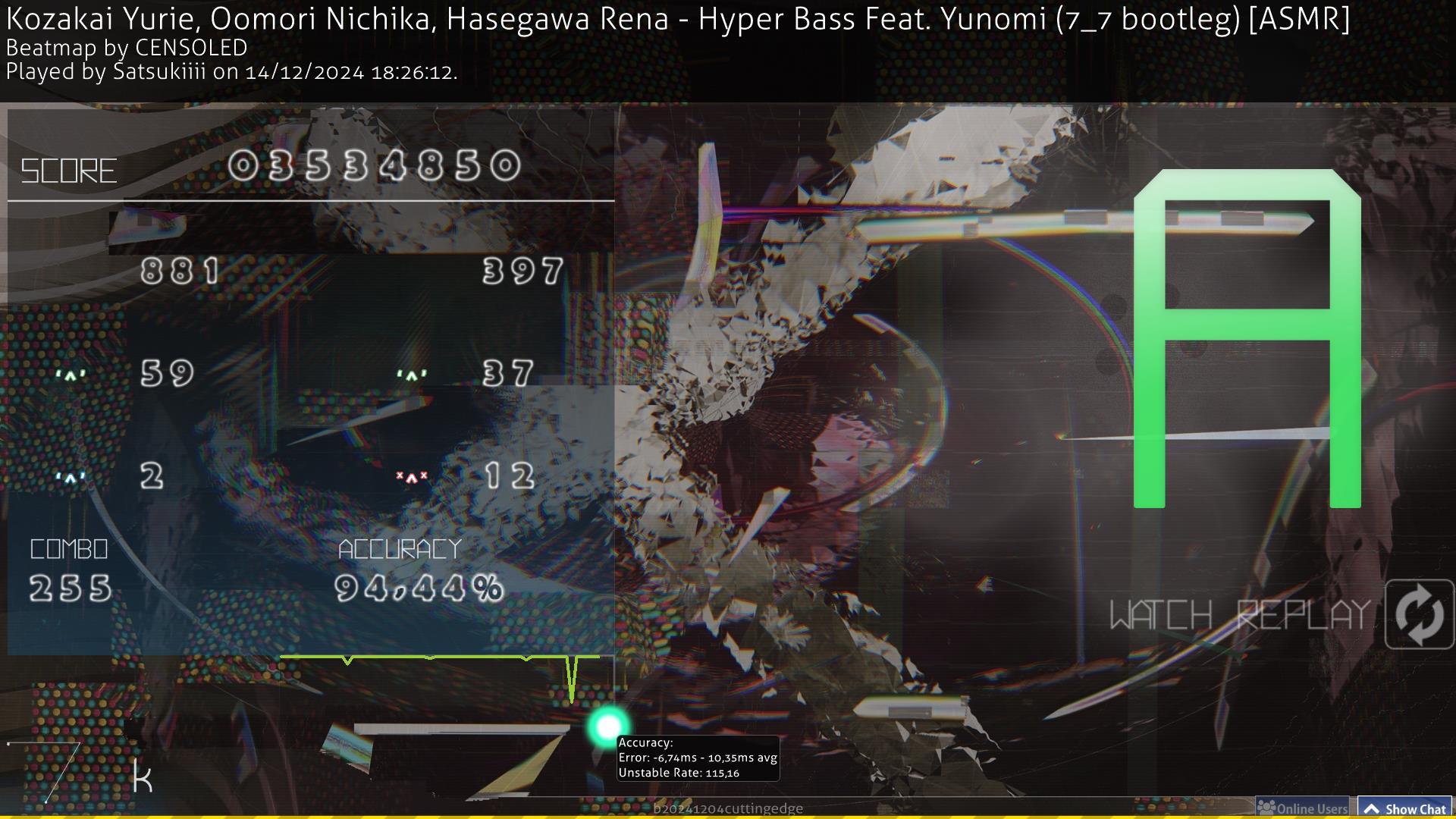Click the 37 hit count
1456x819 pixels.
point(509,373)
